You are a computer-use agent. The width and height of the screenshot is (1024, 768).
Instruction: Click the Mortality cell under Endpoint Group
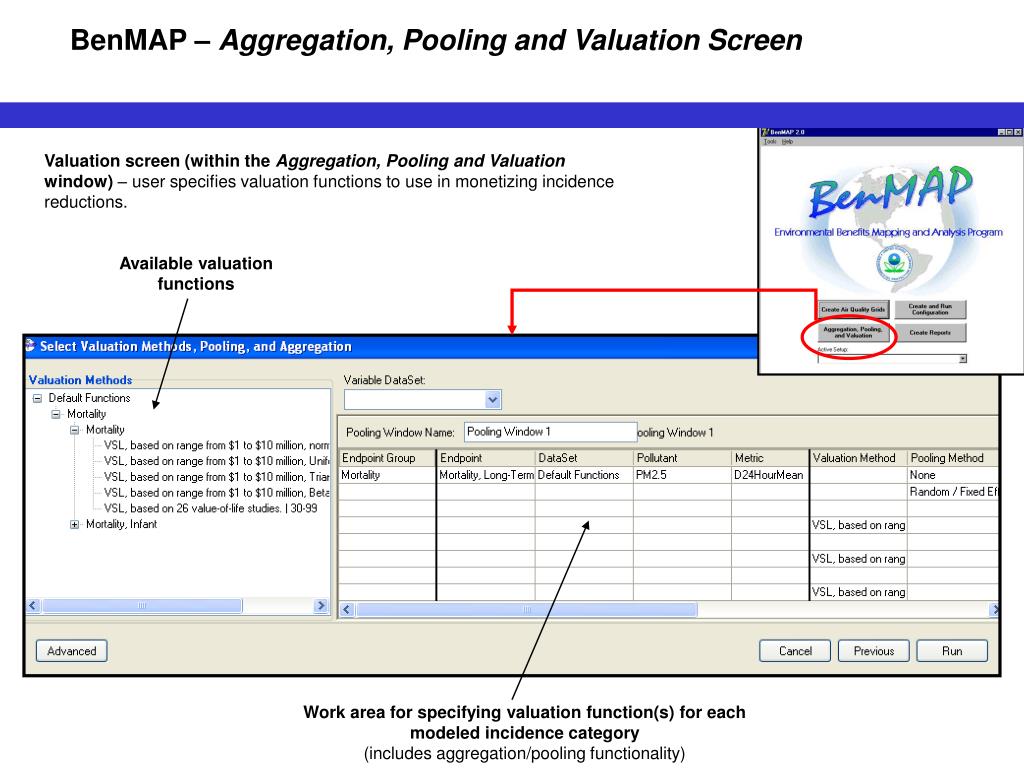tap(387, 475)
